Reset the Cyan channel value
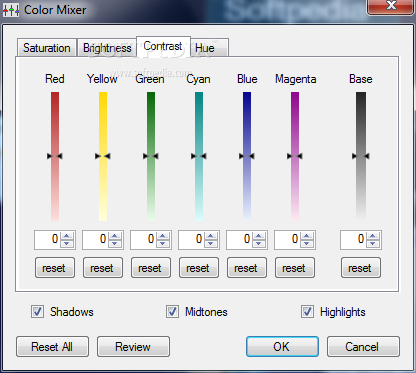The image size is (416, 373). (199, 268)
